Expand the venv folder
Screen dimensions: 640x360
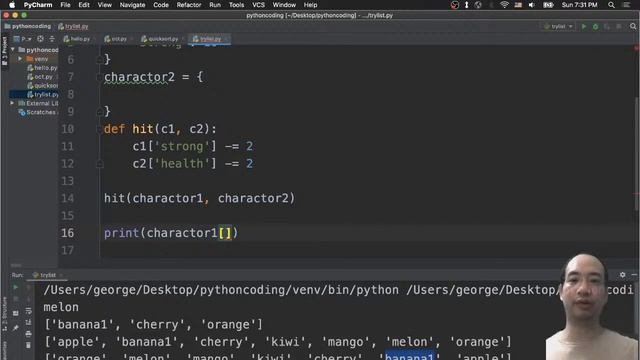(20, 59)
